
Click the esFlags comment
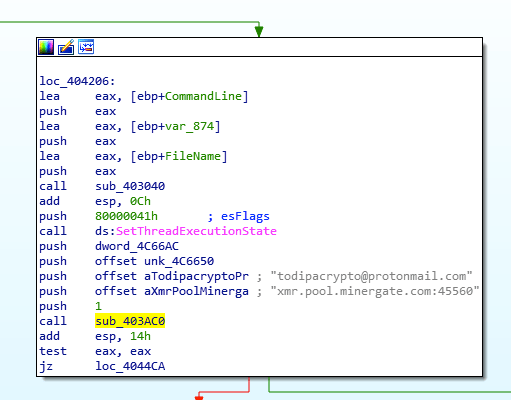click(x=245, y=216)
